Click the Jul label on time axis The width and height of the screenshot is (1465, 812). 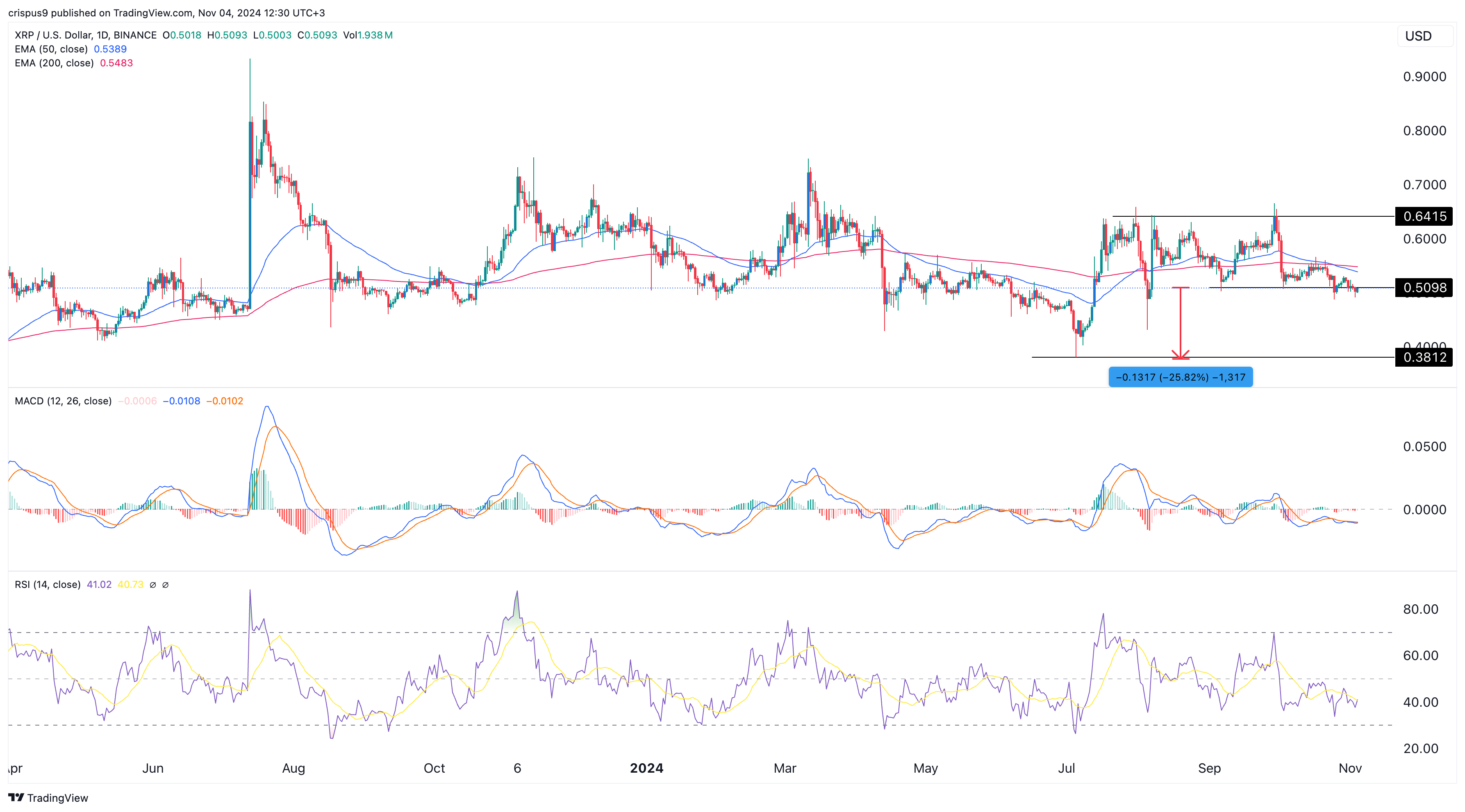click(1066, 768)
